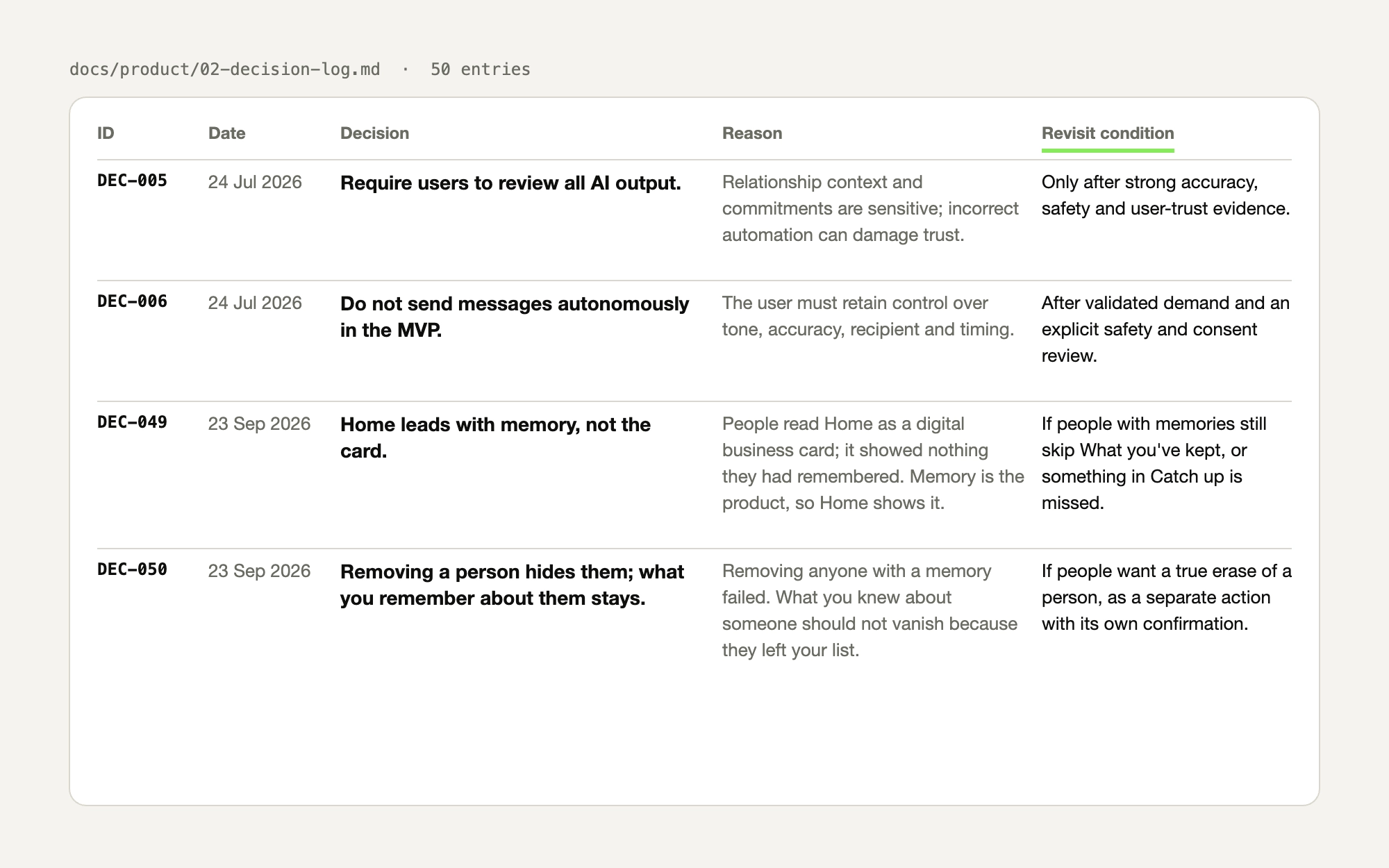Viewport: 1389px width, 868px height.
Task: Click the DEC-006 entry ID
Action: click(132, 301)
